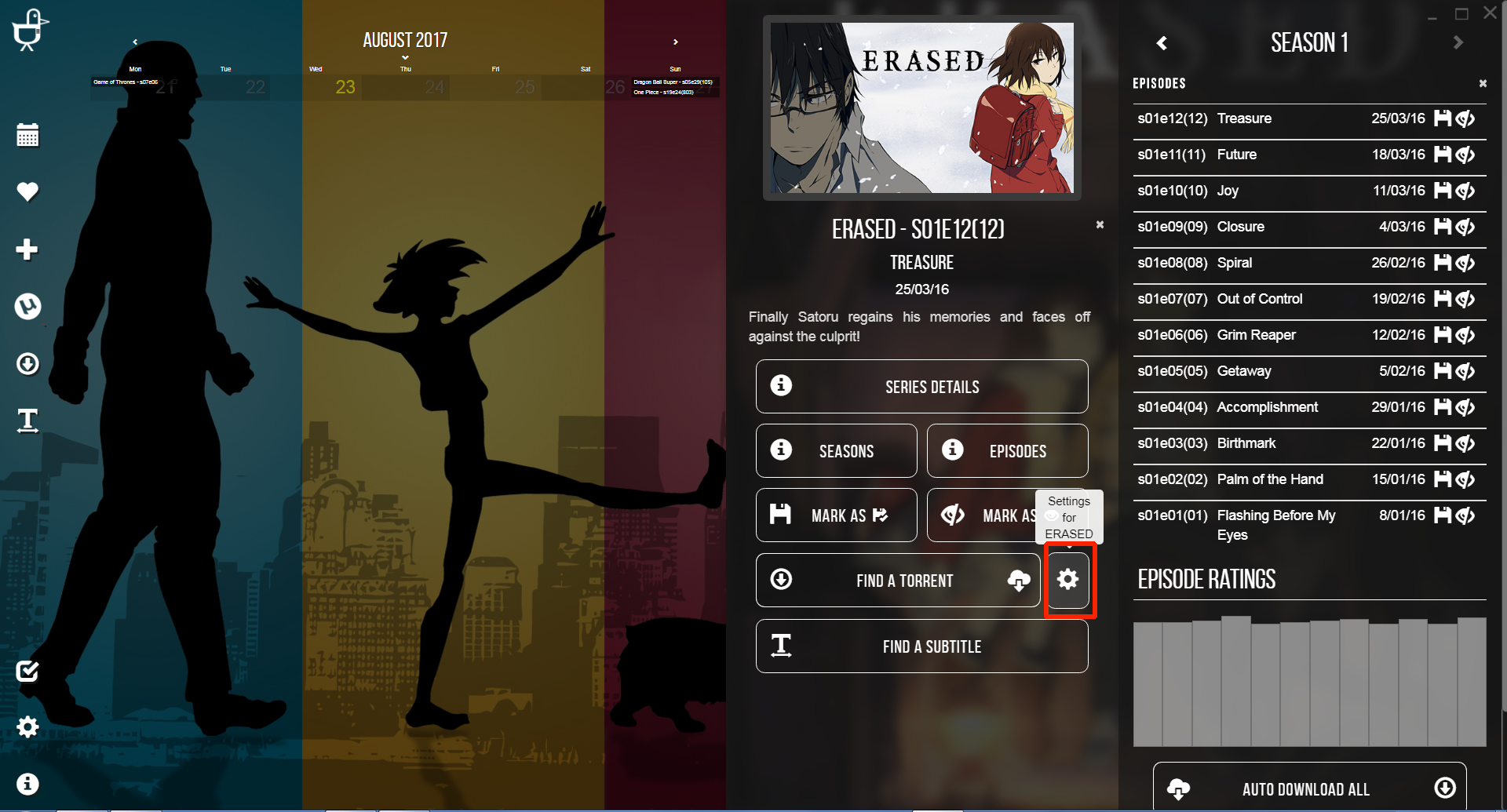
Task: Click auto-download cloud icon beside Find a Torrent
Action: click(1019, 581)
